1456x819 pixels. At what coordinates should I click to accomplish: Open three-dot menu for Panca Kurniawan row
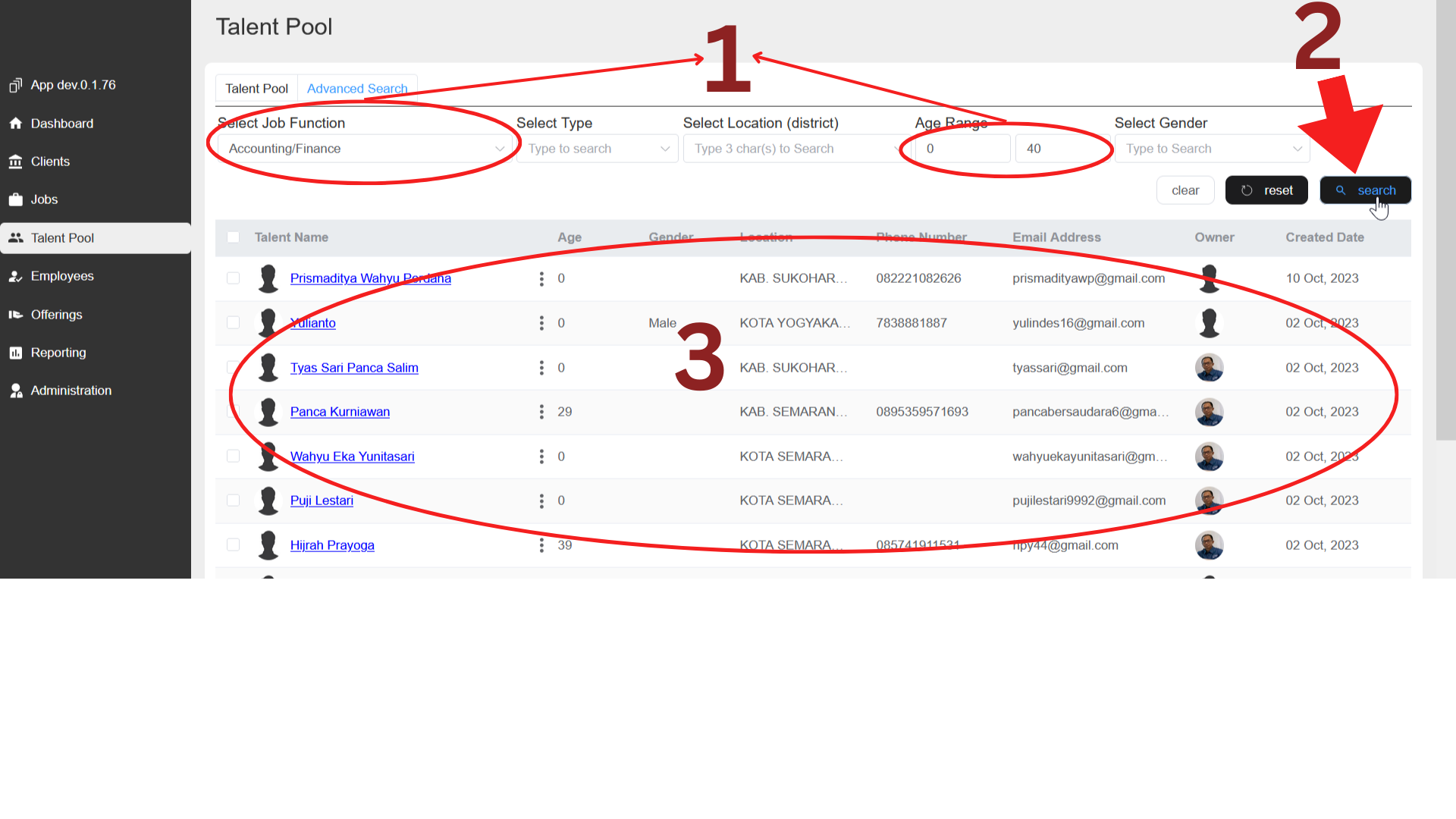[x=541, y=412]
